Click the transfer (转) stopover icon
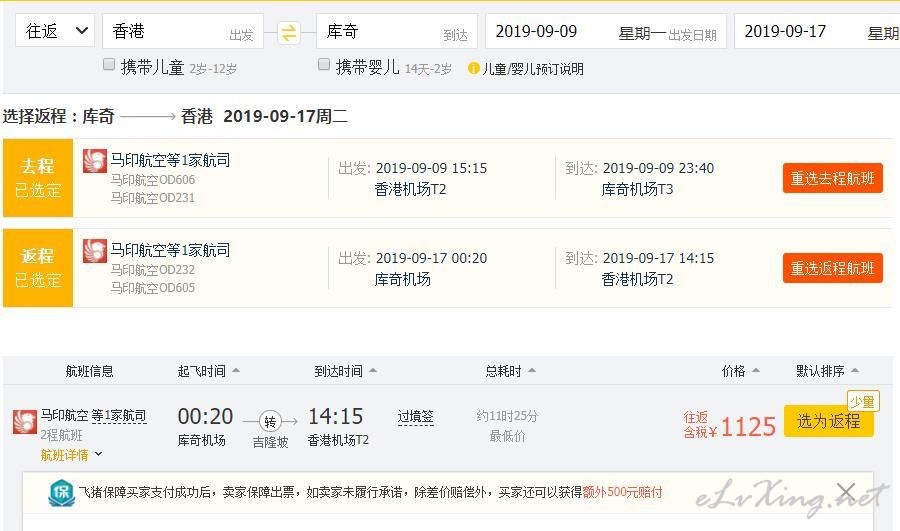This screenshot has width=900, height=531. 270,421
